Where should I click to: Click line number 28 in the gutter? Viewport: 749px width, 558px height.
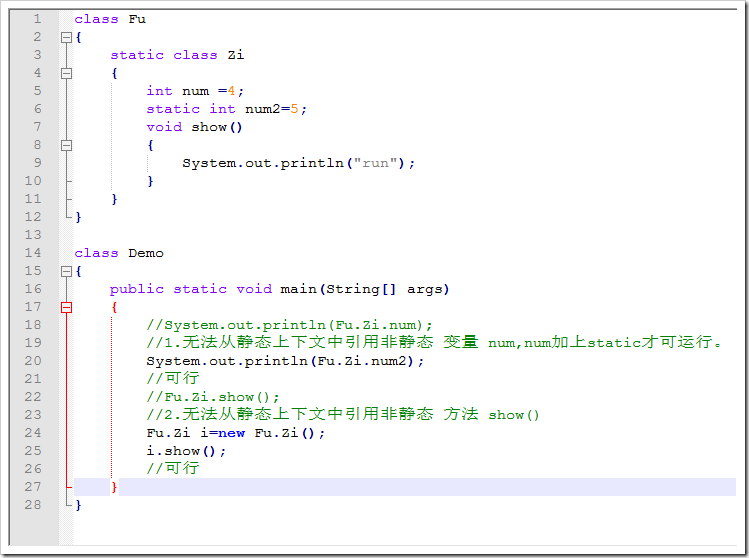pos(33,505)
